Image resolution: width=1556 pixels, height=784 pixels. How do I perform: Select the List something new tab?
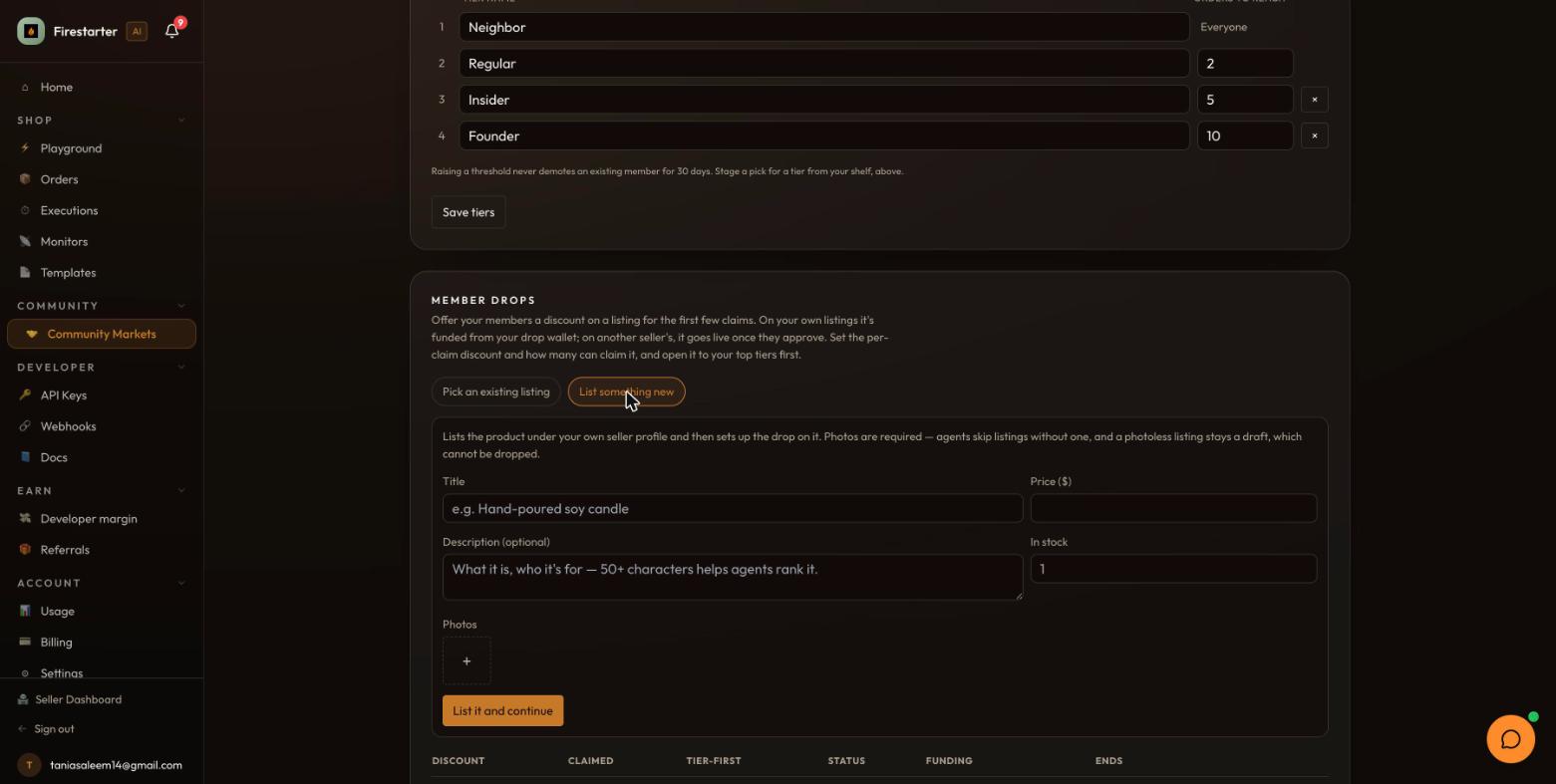pyautogui.click(x=626, y=392)
